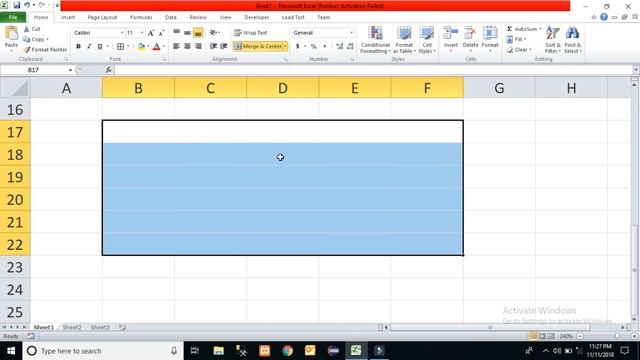Click the AutoSum button
Viewport: 640px width, 360px height.
point(523,29)
